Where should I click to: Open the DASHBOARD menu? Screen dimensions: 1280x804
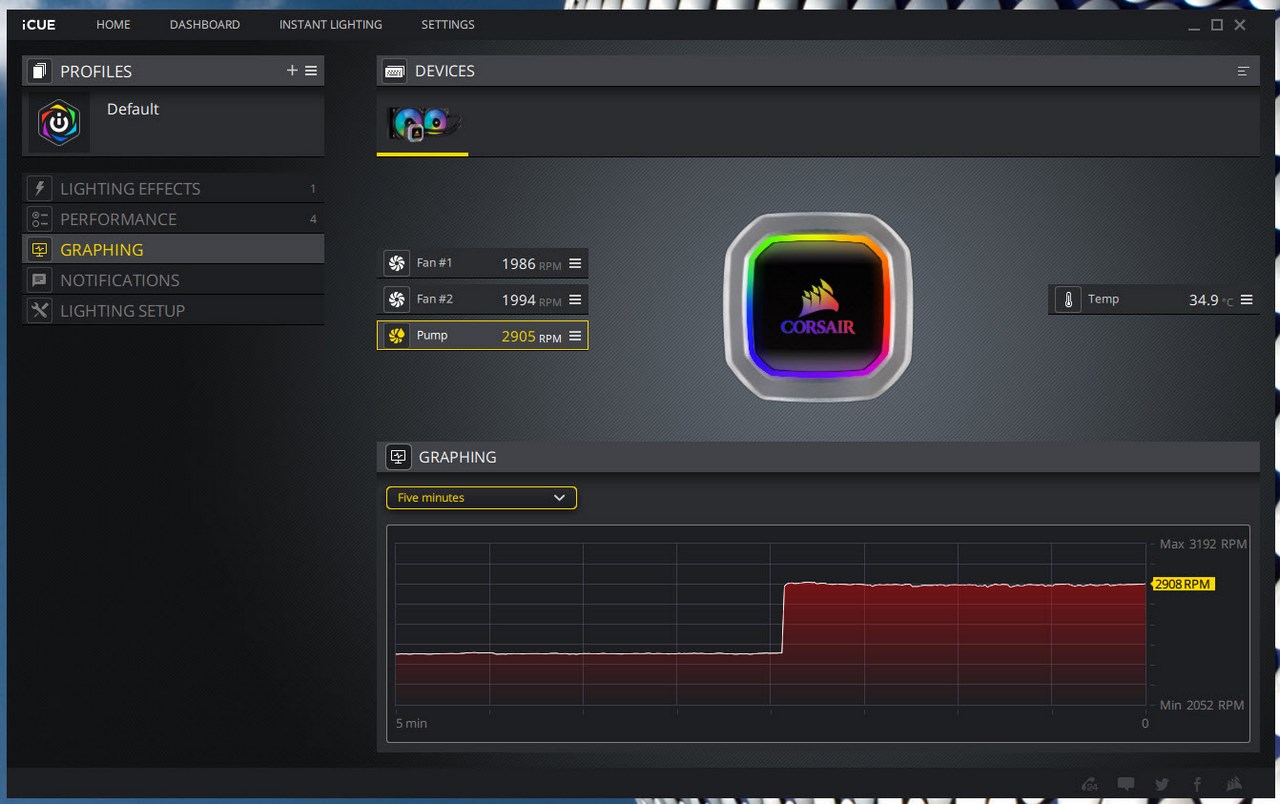click(x=205, y=24)
